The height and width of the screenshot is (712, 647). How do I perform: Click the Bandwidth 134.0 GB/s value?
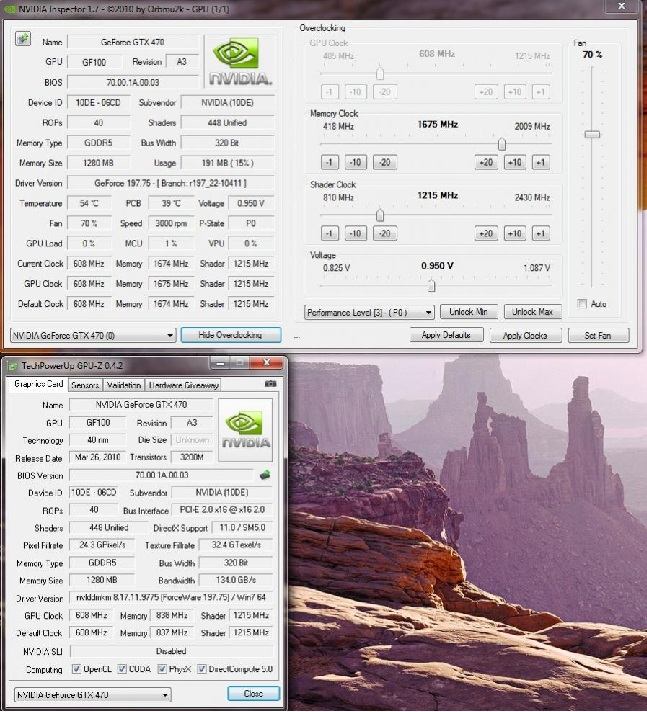236,580
